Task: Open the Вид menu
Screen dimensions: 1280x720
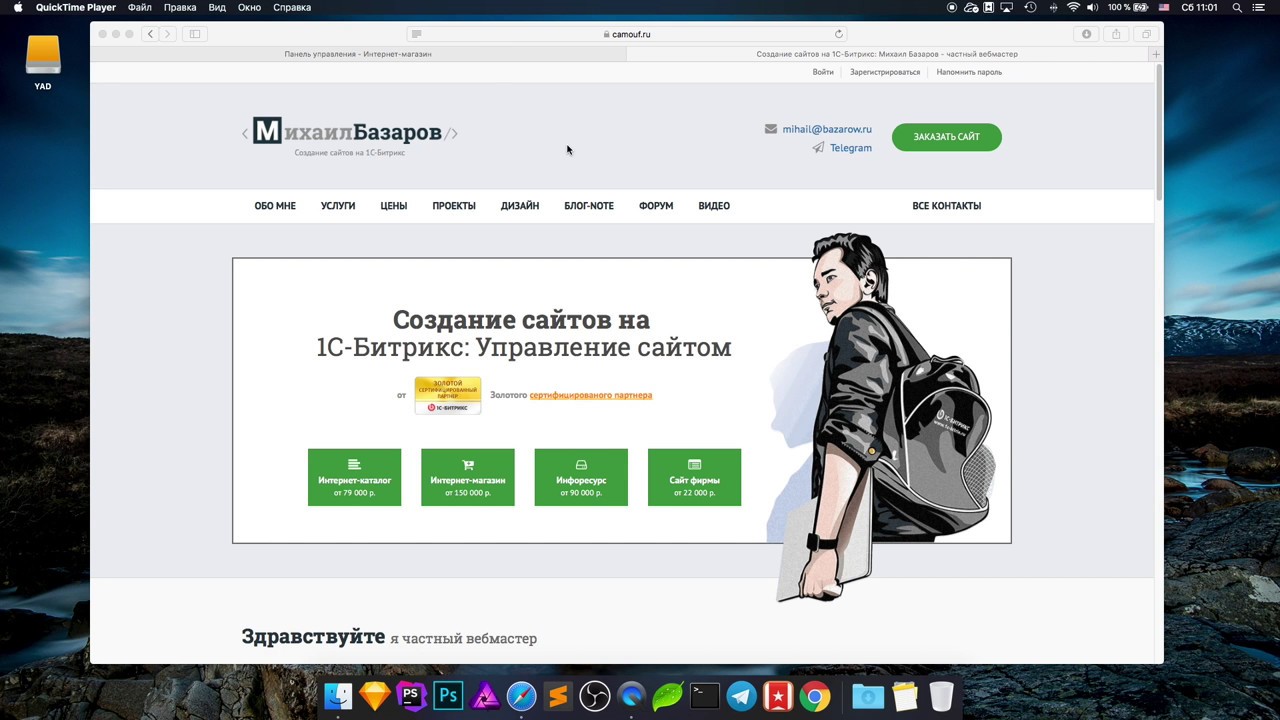Action: (217, 7)
